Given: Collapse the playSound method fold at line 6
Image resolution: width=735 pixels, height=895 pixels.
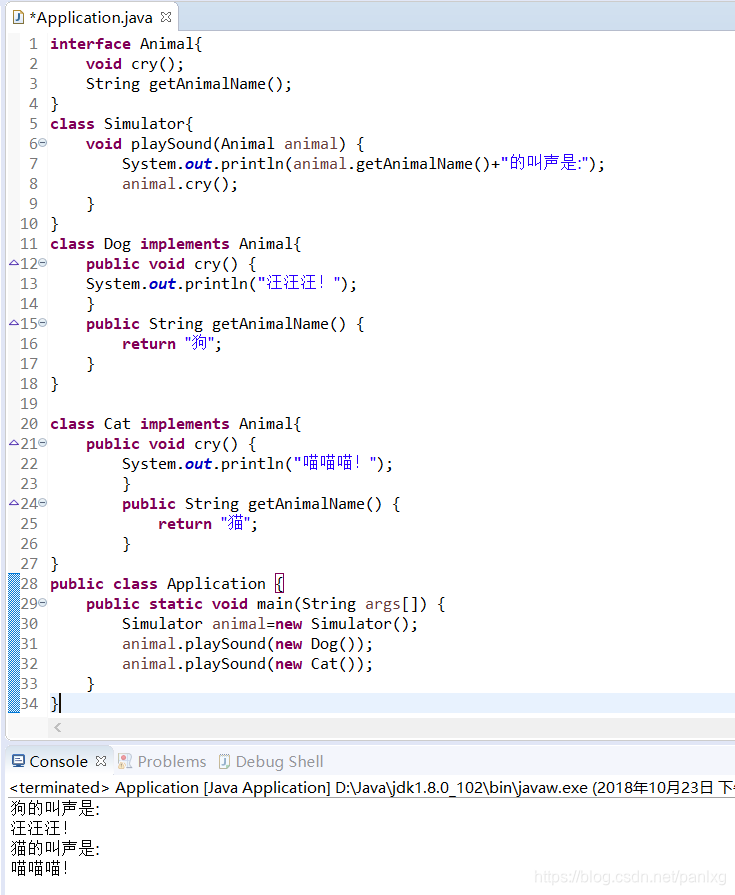Looking at the screenshot, I should click(43, 143).
